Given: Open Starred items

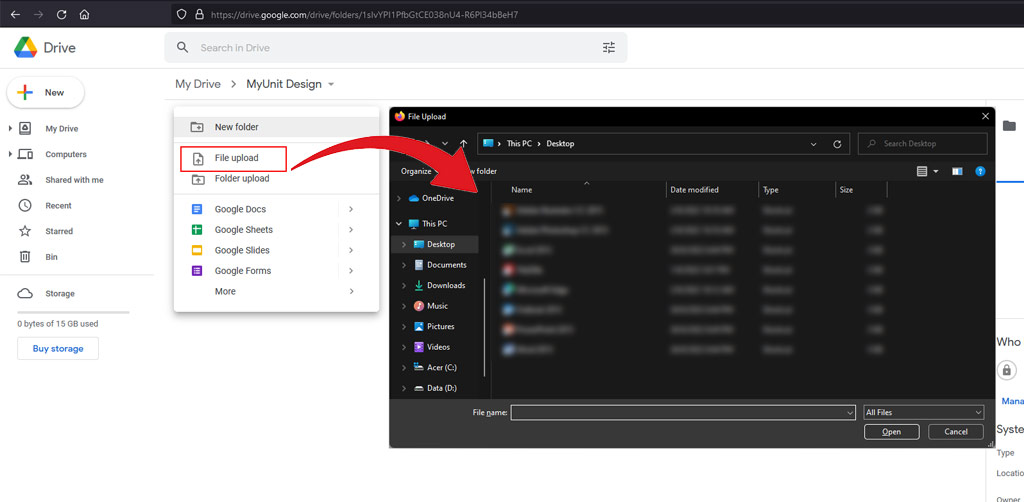Looking at the screenshot, I should pos(59,231).
